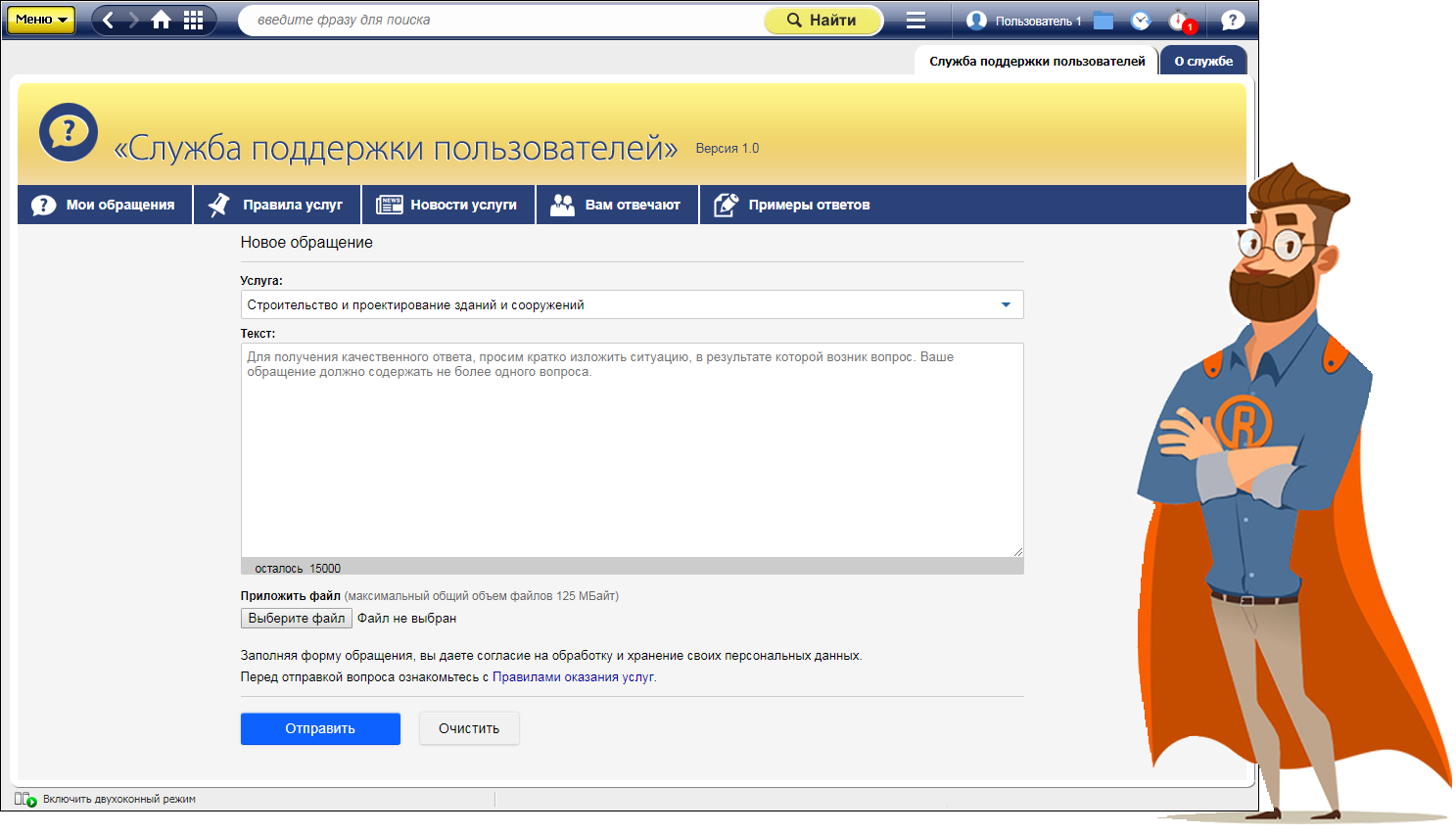This screenshot has height=834, width=1456.
Task: Open the grid apps icon
Action: pos(194,20)
